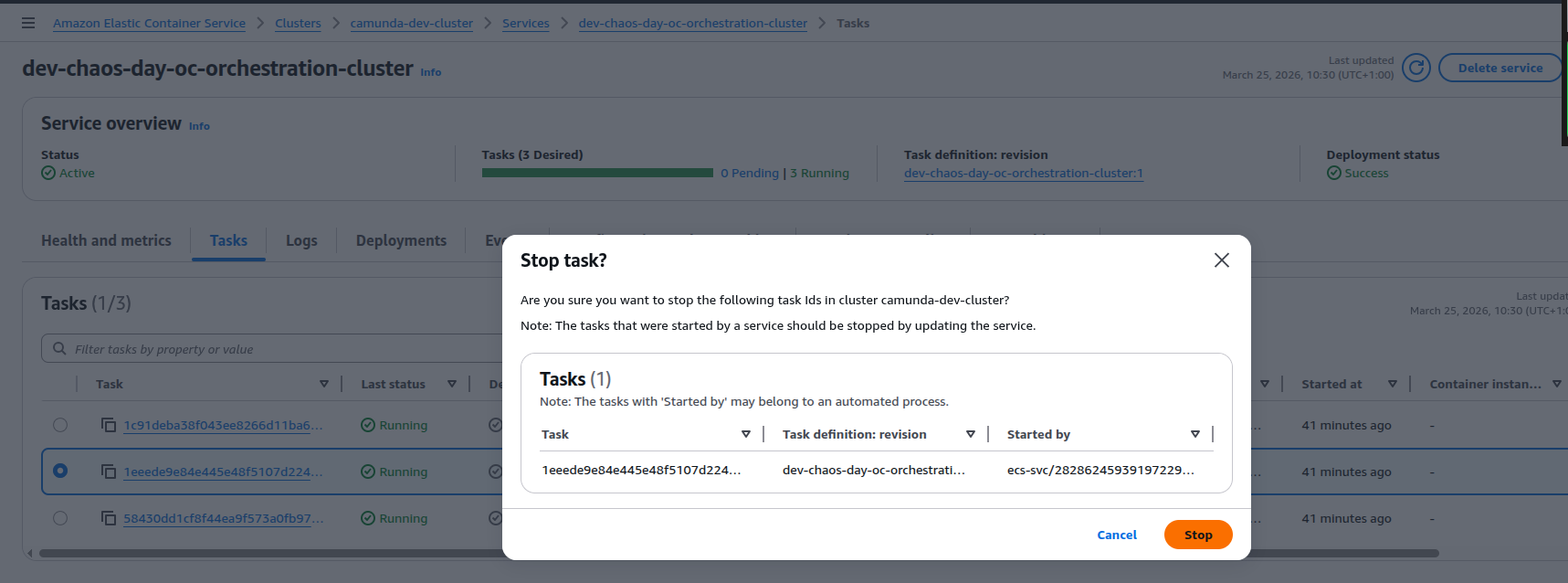Sort dialog table by Task column
This screenshot has height=583, width=1568.
click(x=746, y=434)
